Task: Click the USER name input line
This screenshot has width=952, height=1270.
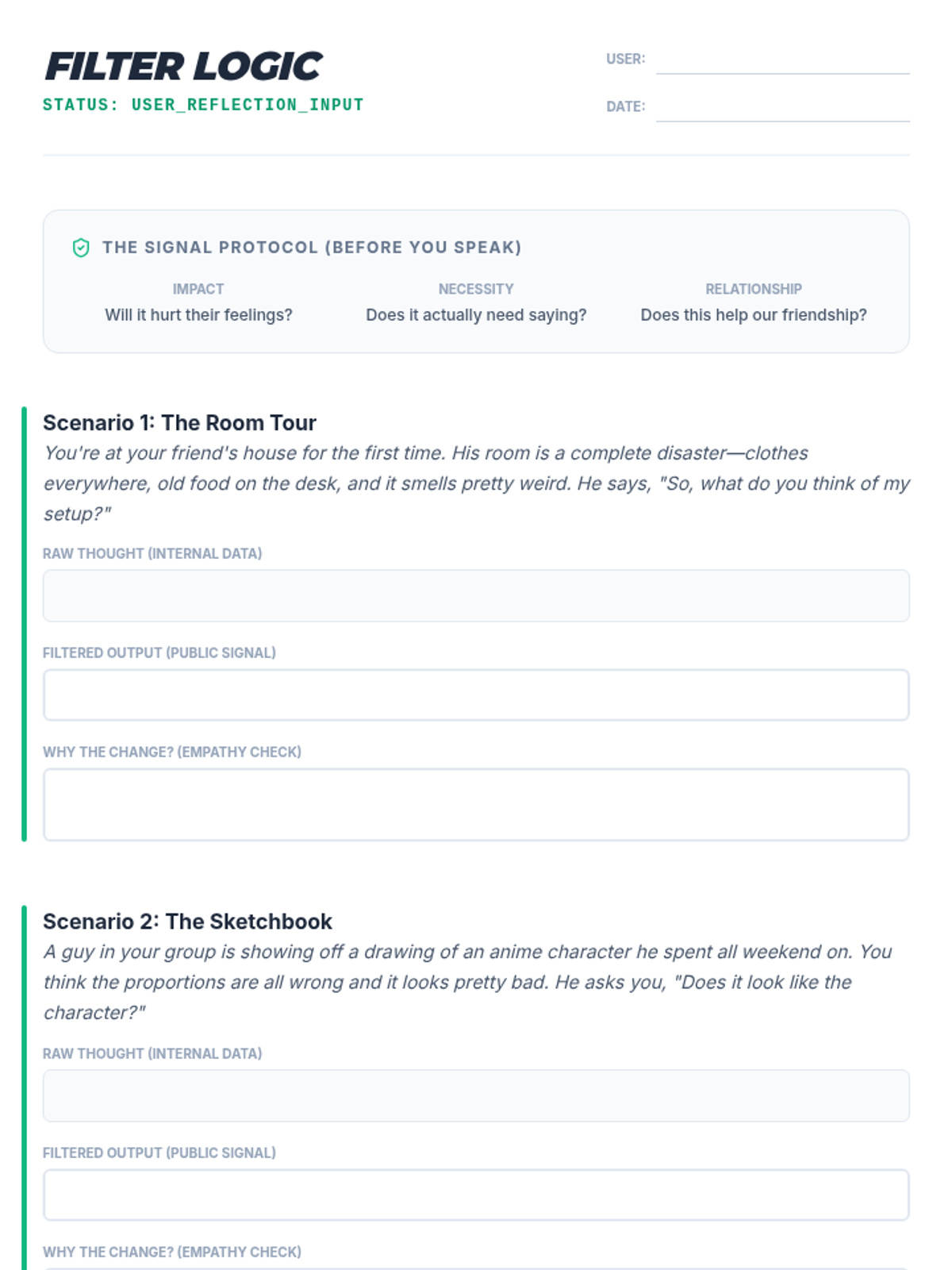Action: tap(782, 60)
